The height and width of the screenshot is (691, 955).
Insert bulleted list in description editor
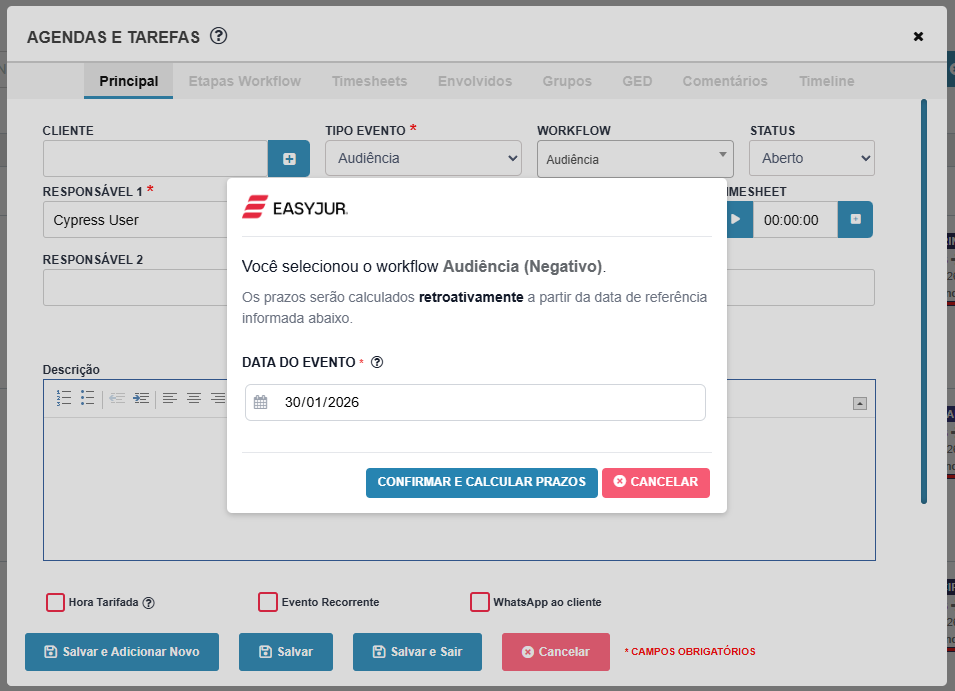pos(88,398)
